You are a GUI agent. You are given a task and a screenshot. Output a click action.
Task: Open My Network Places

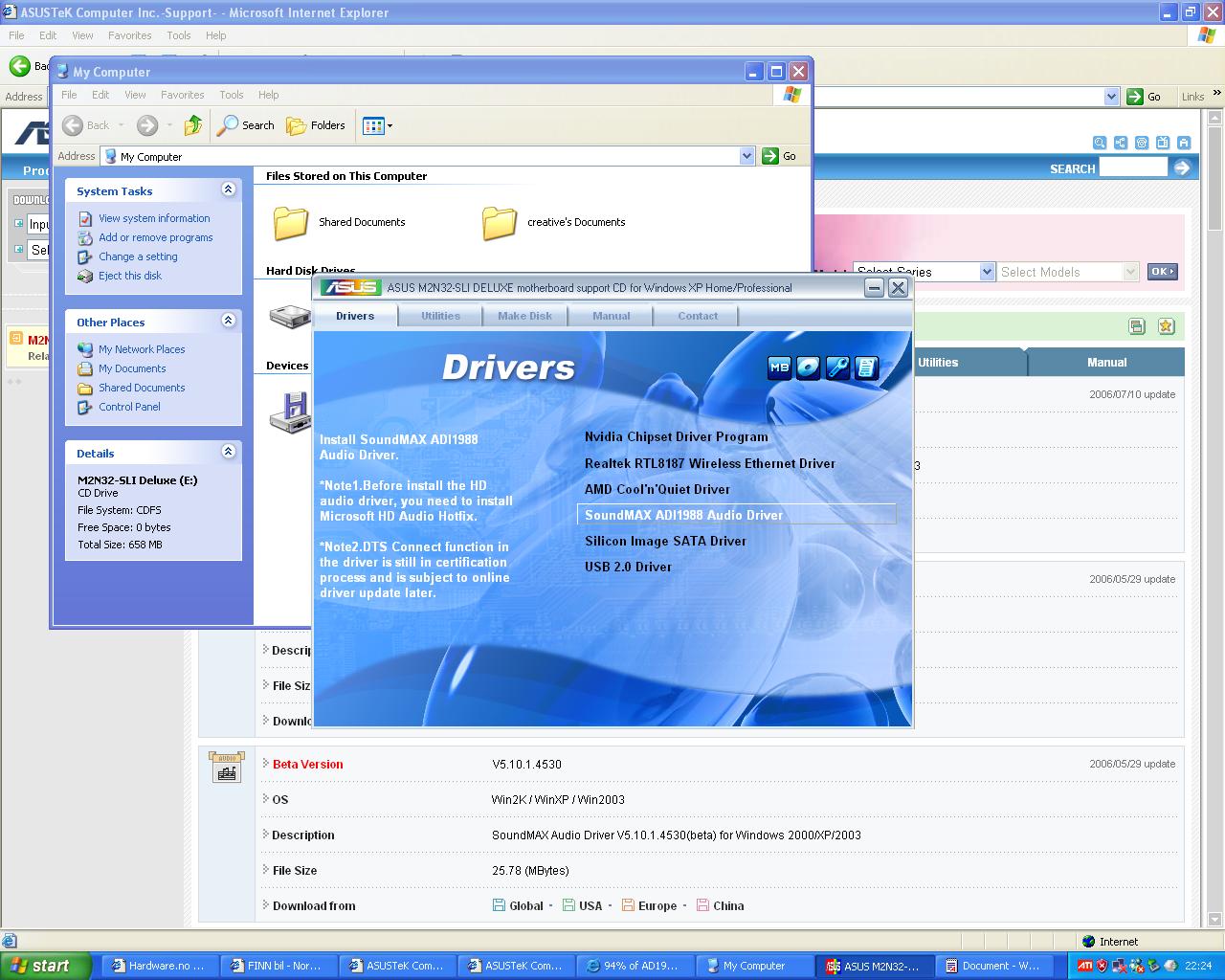point(142,349)
